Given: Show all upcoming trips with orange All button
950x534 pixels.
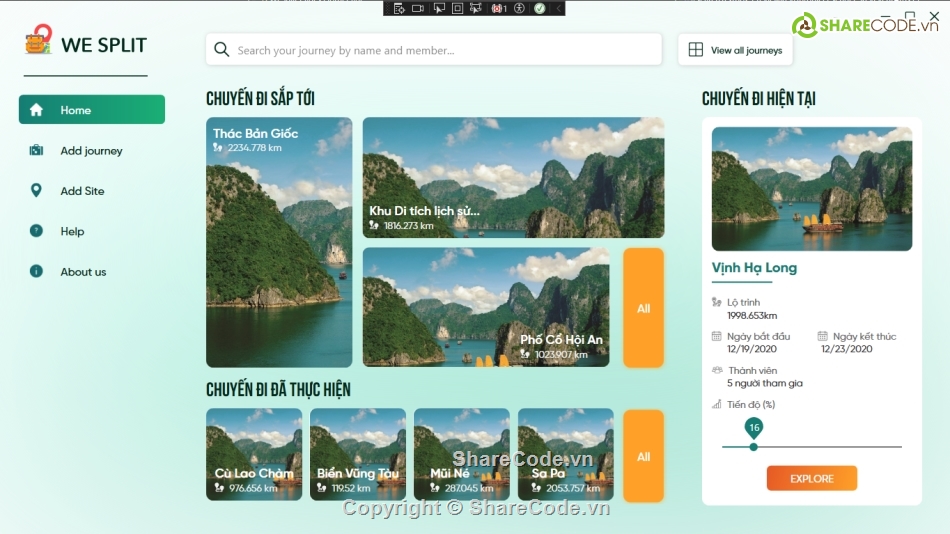Looking at the screenshot, I should coord(643,308).
